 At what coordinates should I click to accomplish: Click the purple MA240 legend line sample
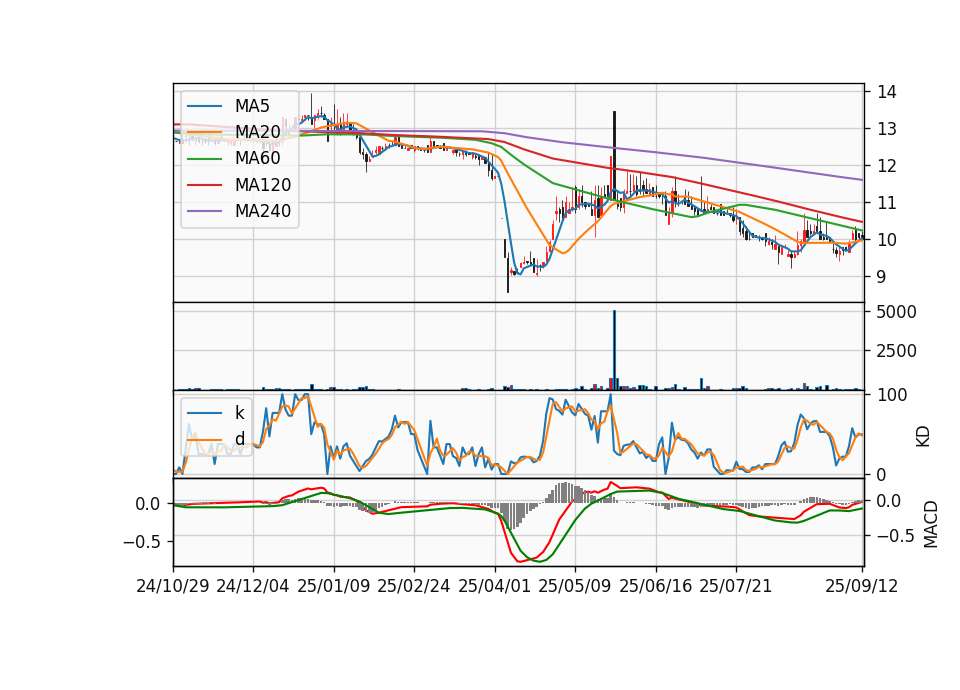[x=204, y=211]
